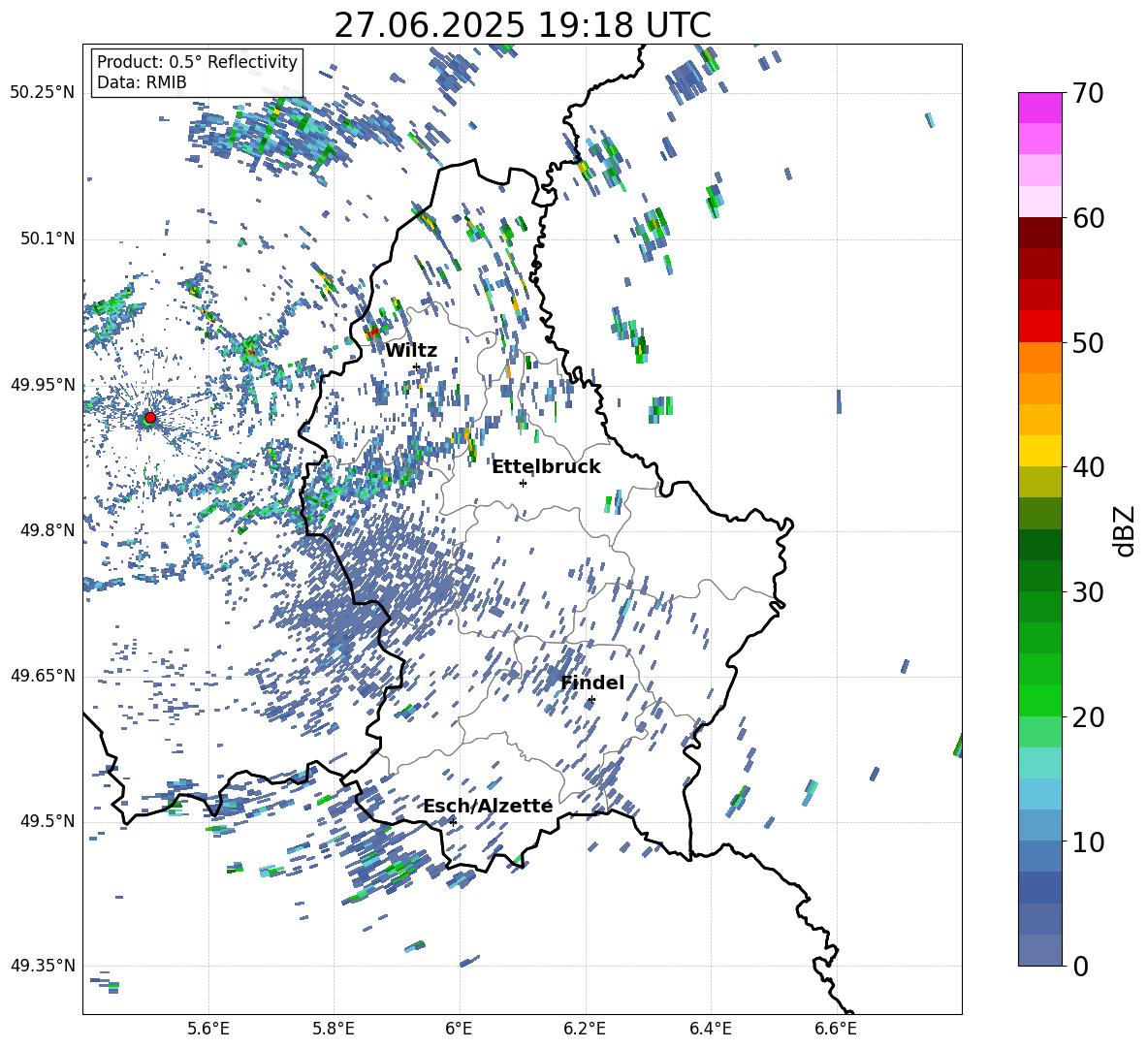
Task: Click the 49.95°N latitude label
Action: (x=43, y=385)
